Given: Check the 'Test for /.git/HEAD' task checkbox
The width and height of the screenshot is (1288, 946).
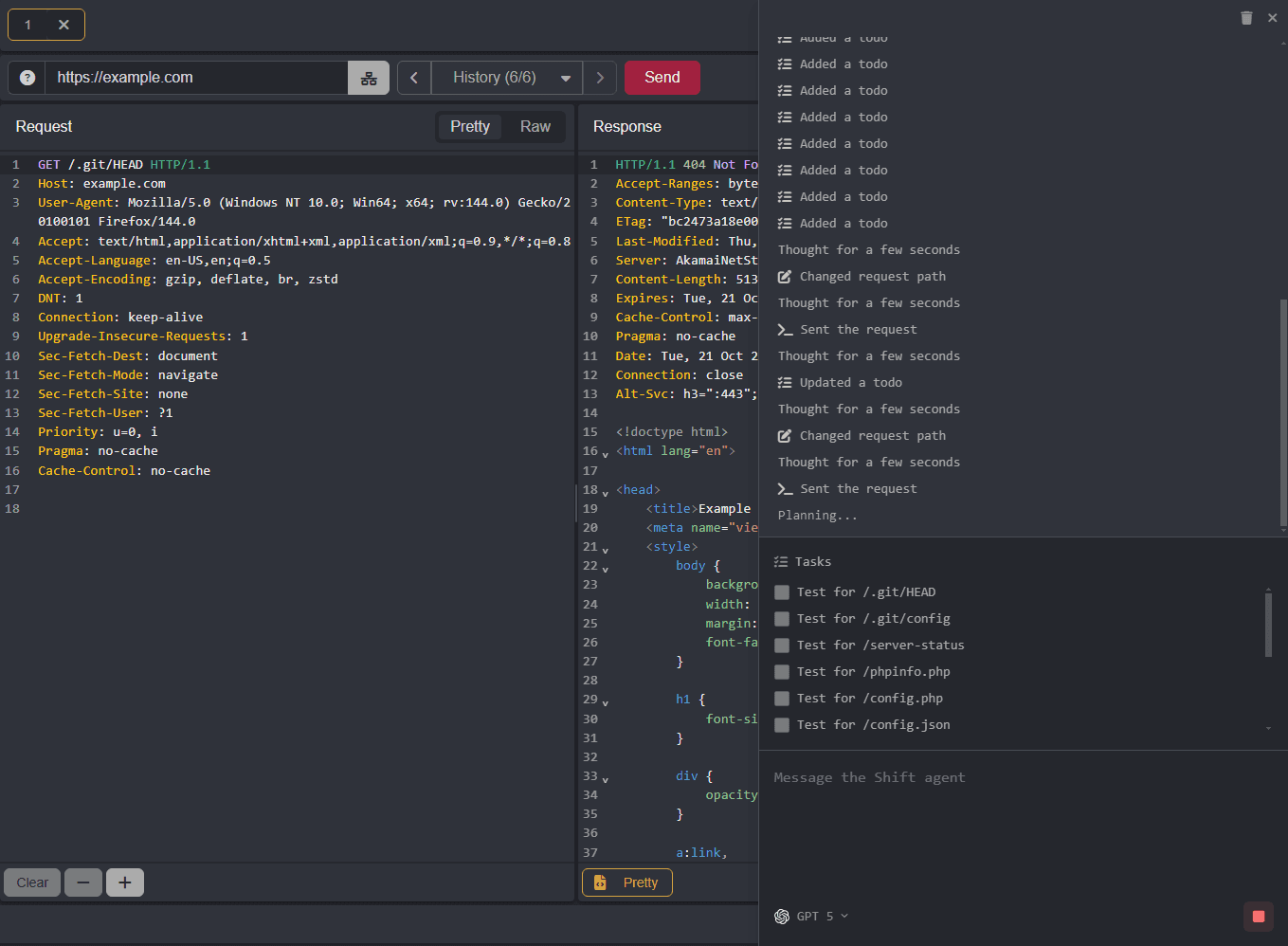Looking at the screenshot, I should click(x=781, y=591).
